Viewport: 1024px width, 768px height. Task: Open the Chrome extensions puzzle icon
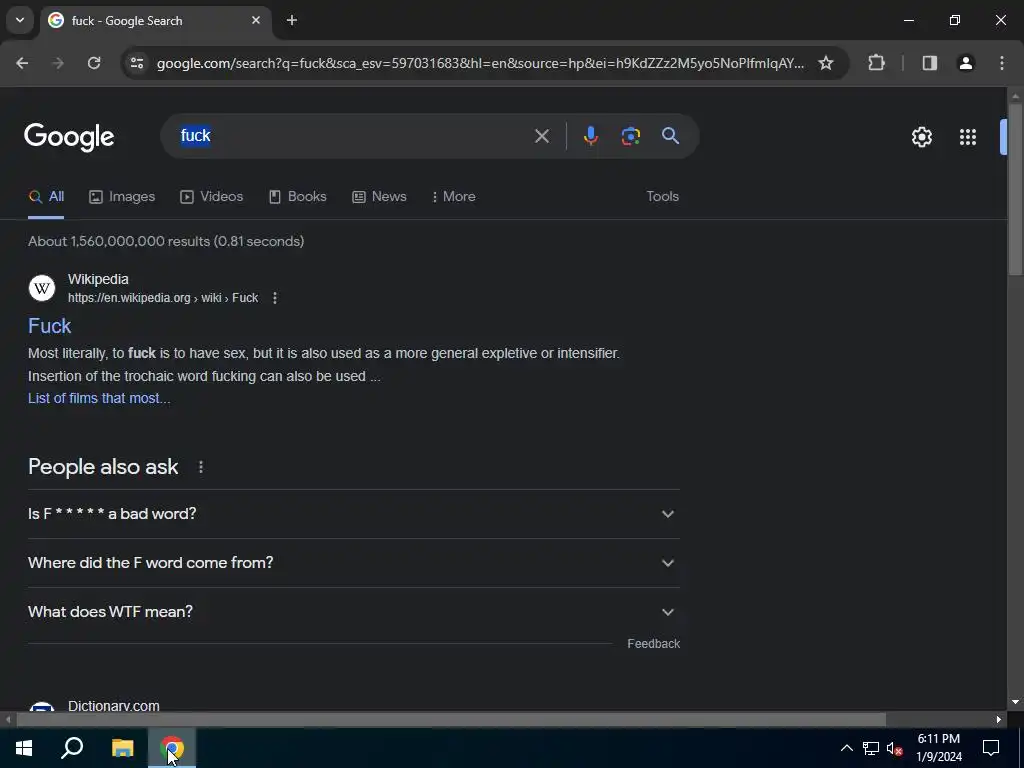(x=876, y=63)
